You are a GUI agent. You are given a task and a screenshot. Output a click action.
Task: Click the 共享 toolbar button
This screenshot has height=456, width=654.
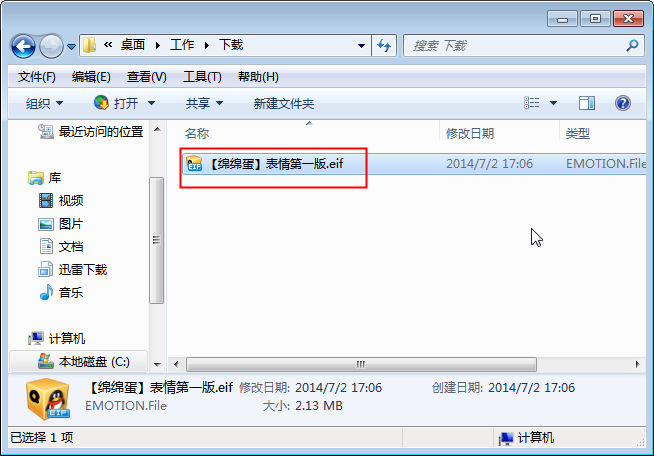click(x=204, y=103)
